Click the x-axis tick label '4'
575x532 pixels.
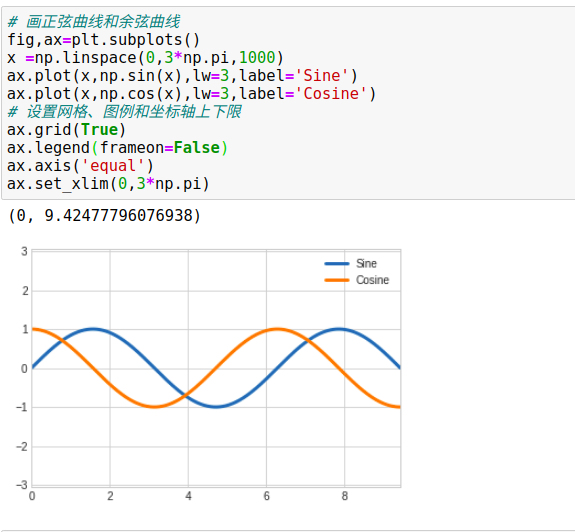(188, 496)
